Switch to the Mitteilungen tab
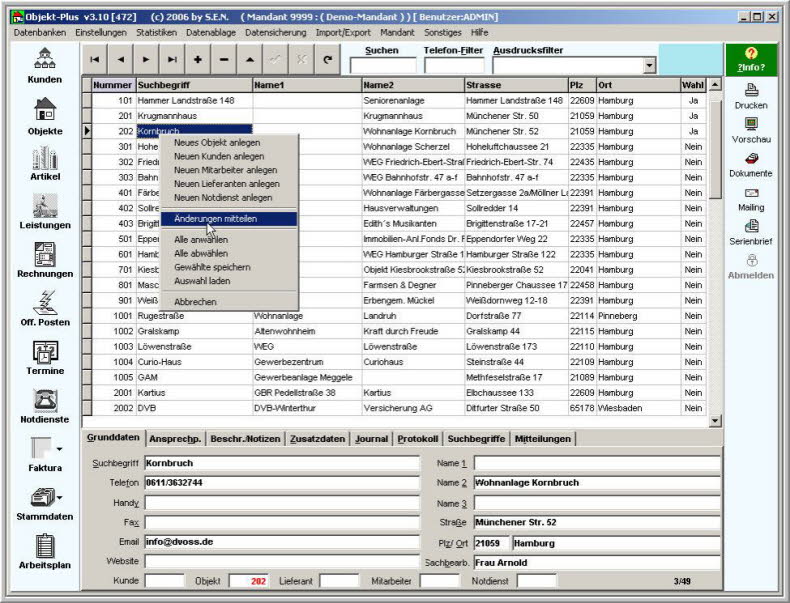This screenshot has width=790, height=603. pos(543,439)
